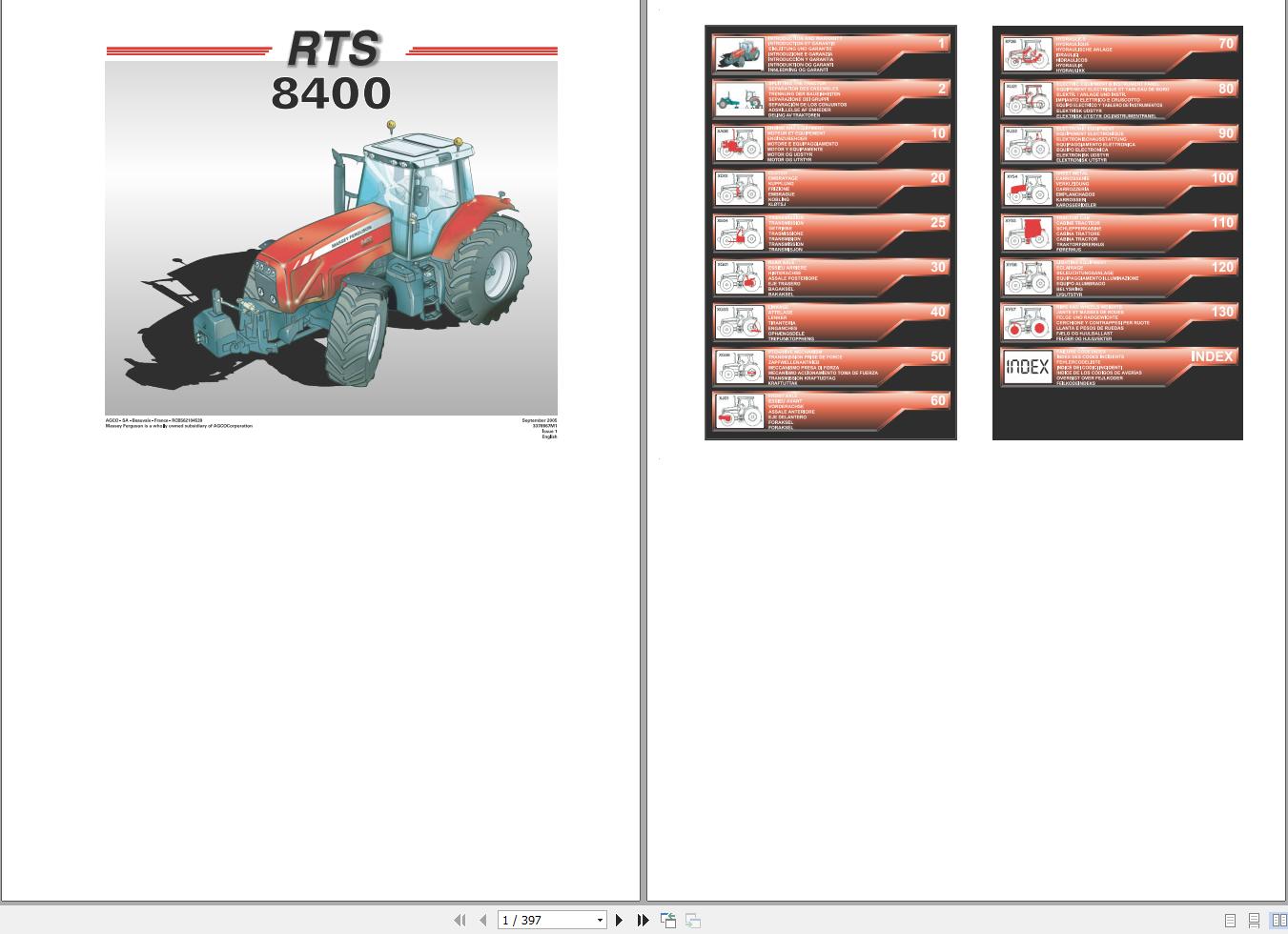The width and height of the screenshot is (1288, 934).
Task: Open section 110 Tractor Cab
Action: coord(1117,233)
